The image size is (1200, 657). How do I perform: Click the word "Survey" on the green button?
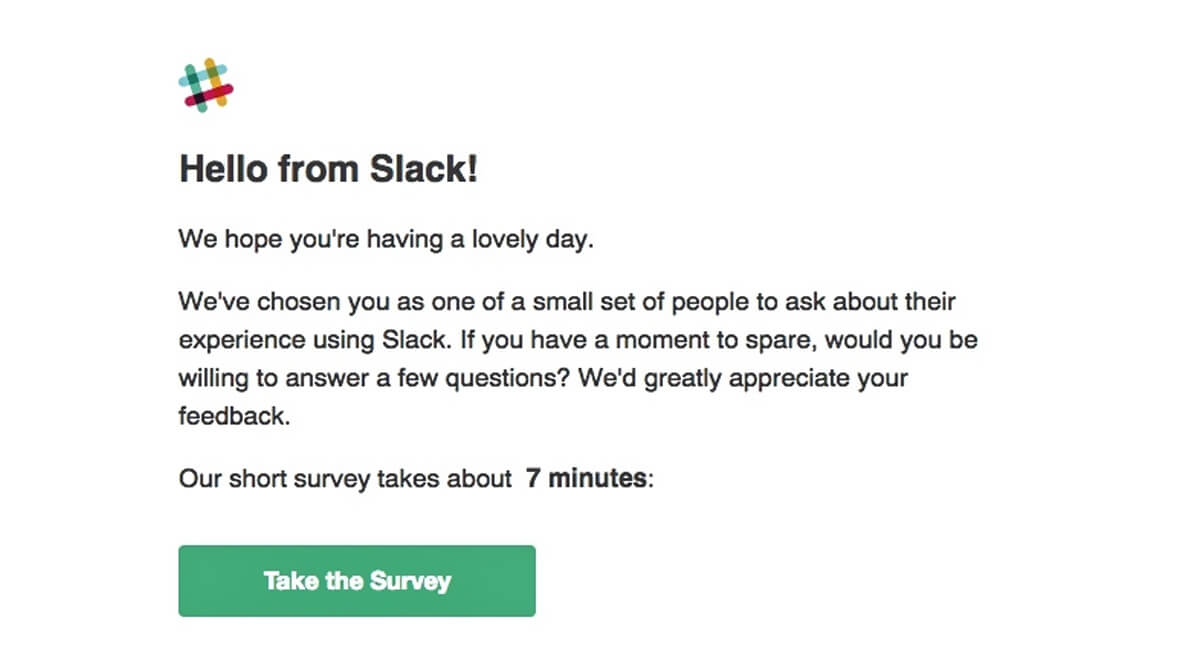click(x=410, y=581)
